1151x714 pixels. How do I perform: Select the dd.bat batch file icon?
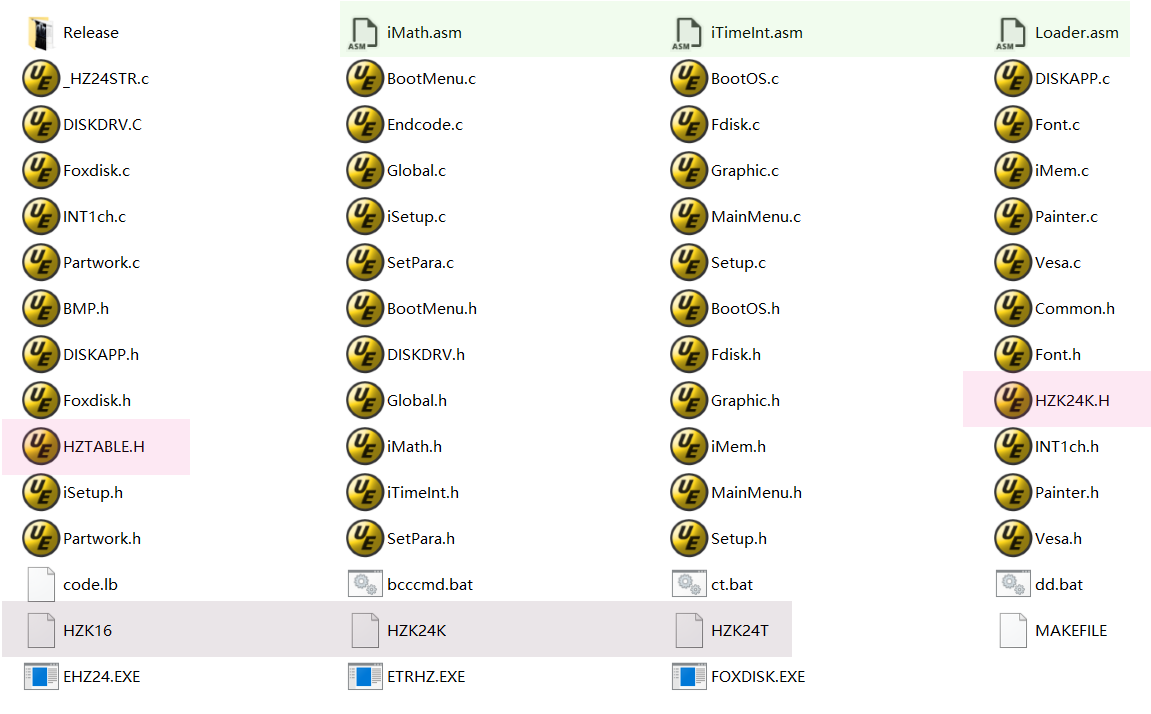1013,585
